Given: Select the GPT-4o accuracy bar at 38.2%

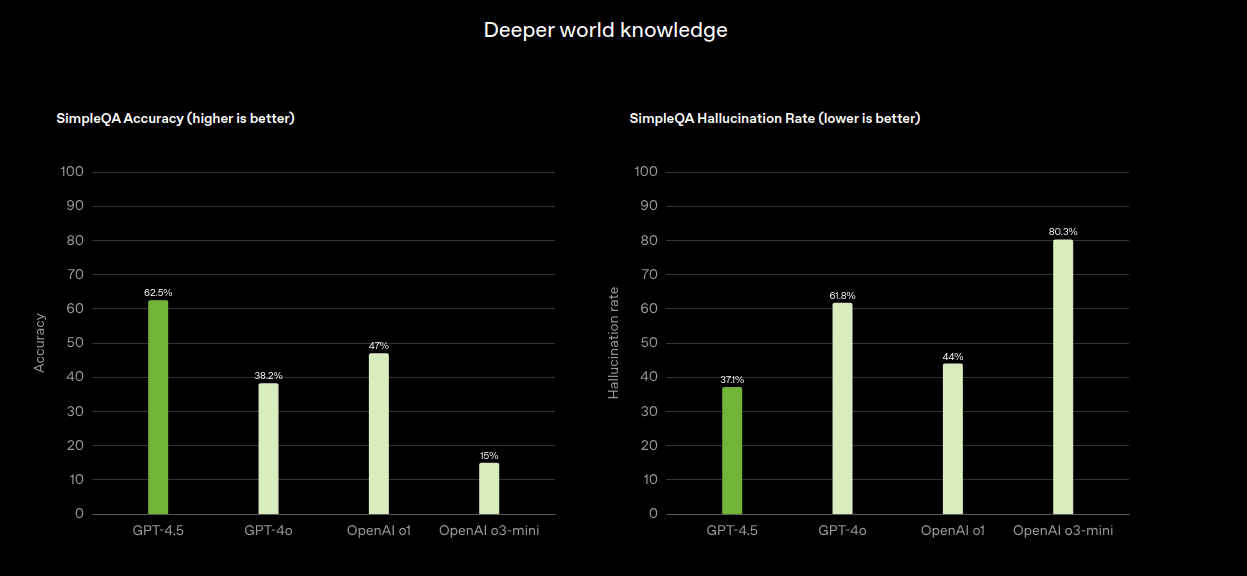Looking at the screenshot, I should tap(268, 448).
